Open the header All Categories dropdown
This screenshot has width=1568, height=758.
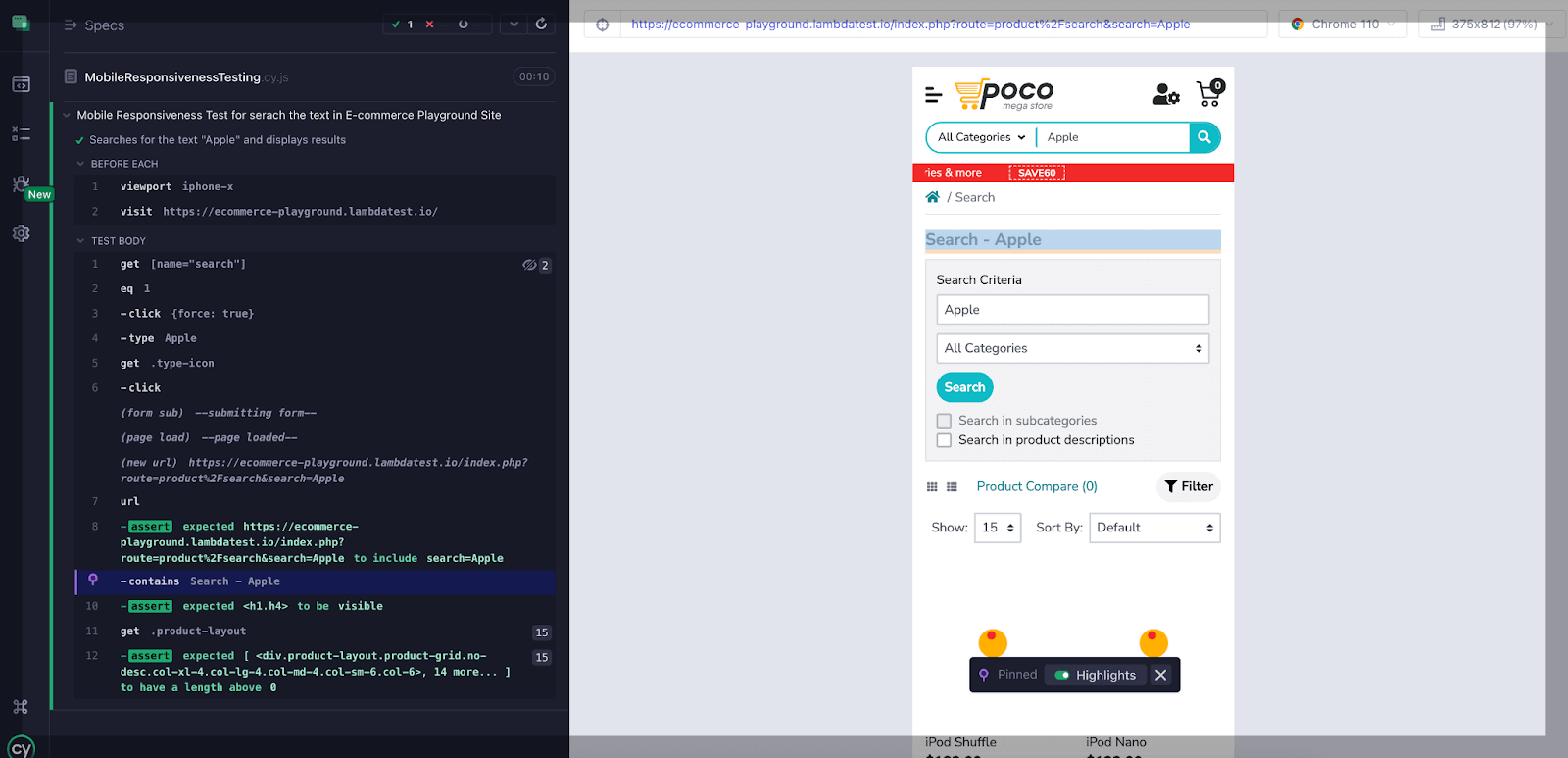[981, 137]
